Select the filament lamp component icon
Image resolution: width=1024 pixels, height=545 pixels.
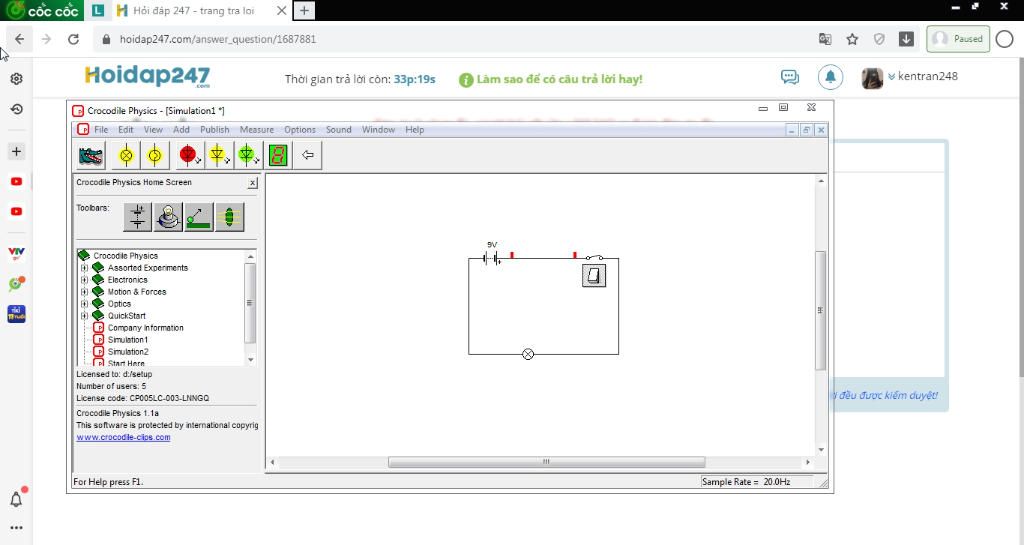(155, 155)
